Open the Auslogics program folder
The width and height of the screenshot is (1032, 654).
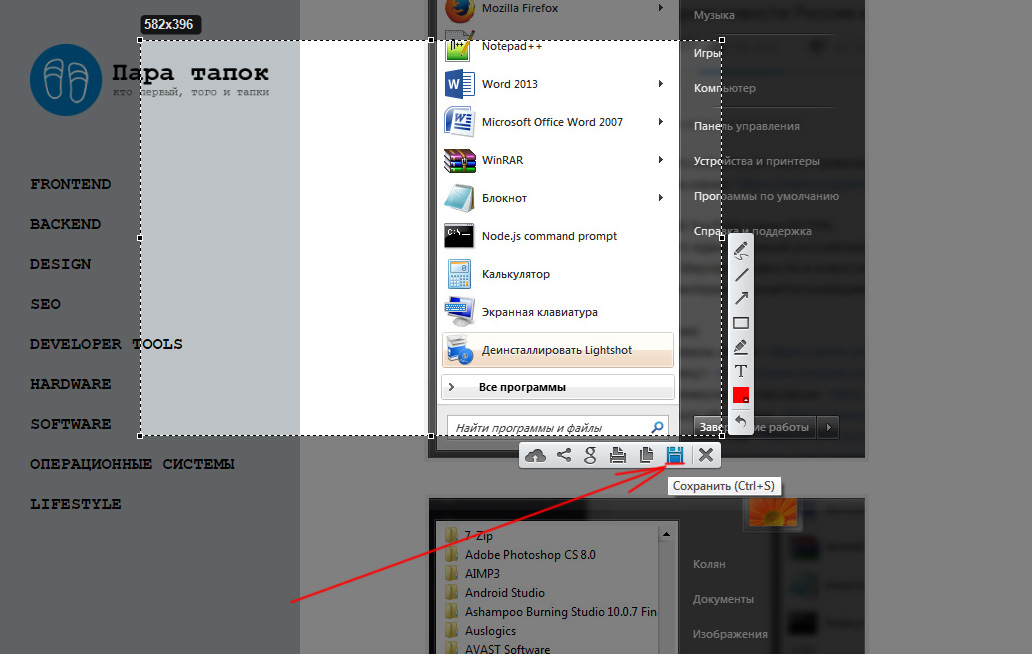pyautogui.click(x=480, y=631)
